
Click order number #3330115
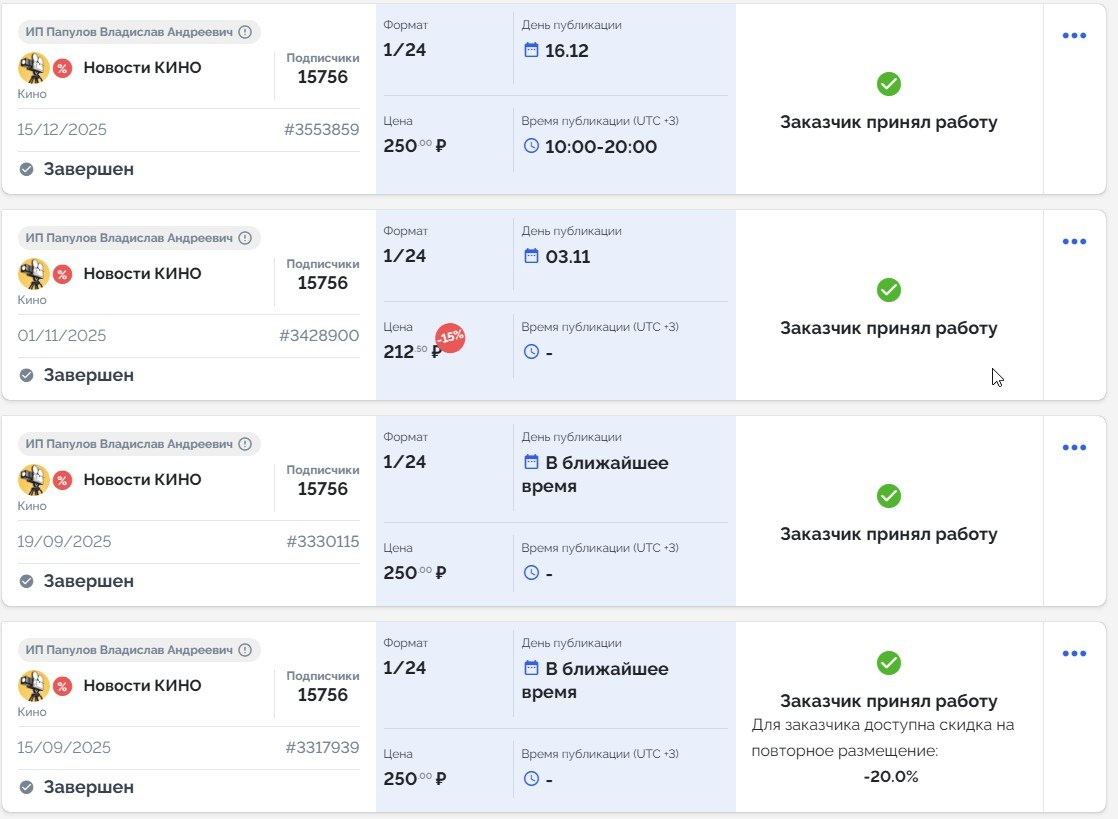tap(322, 542)
